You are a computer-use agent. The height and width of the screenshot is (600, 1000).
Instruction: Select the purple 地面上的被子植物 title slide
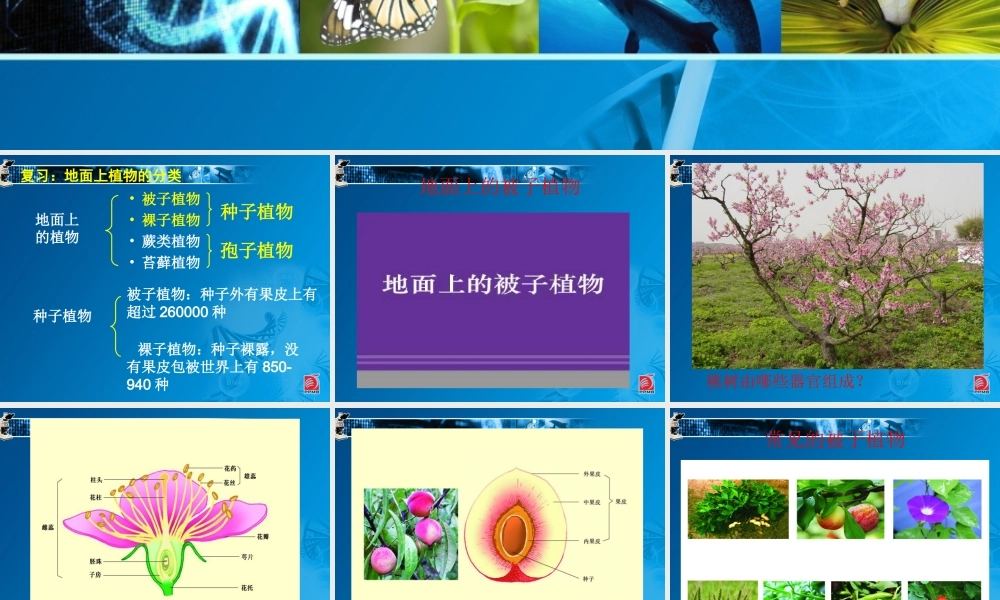pos(499,279)
